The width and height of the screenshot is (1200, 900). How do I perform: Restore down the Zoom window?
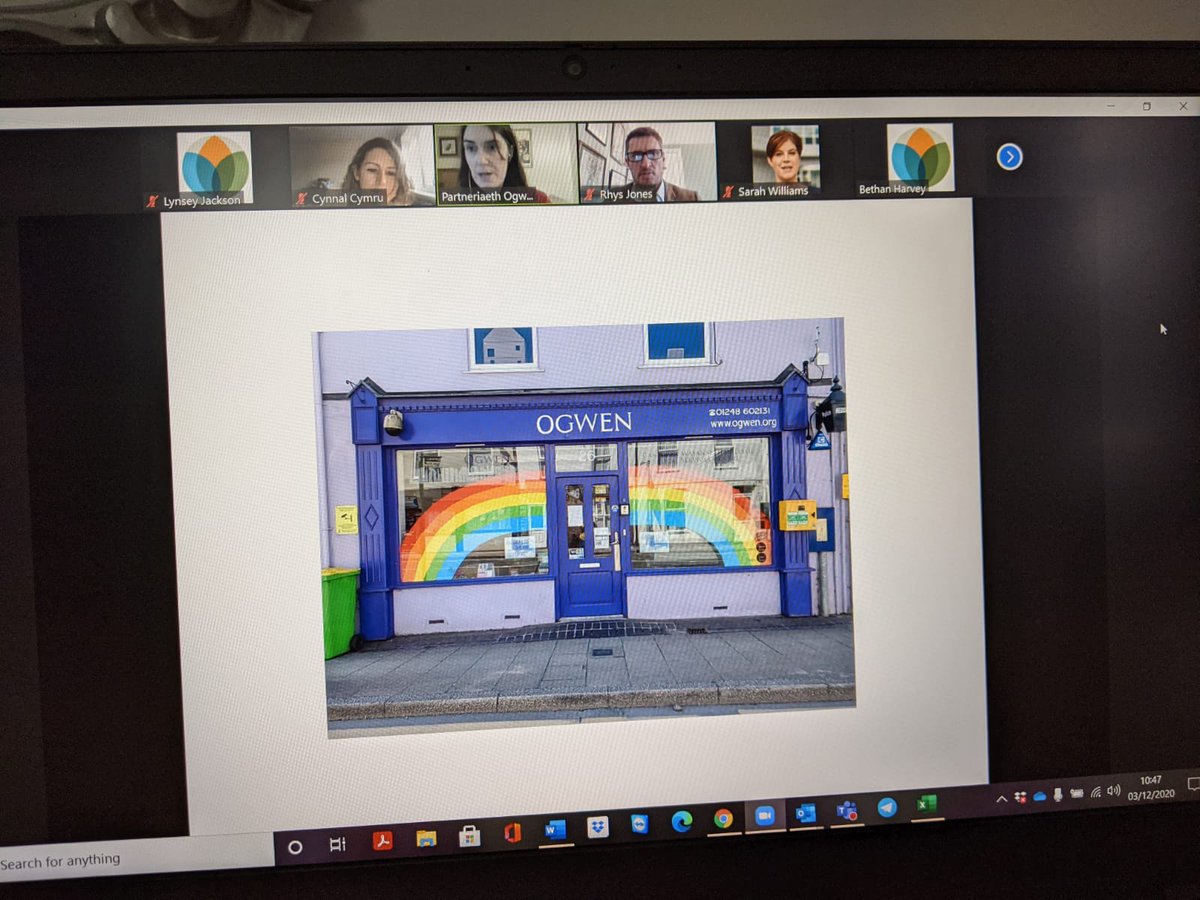(x=1146, y=105)
